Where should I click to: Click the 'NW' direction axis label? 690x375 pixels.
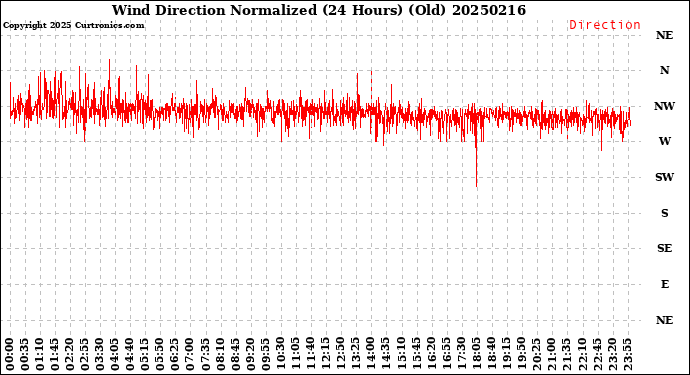[x=664, y=106]
